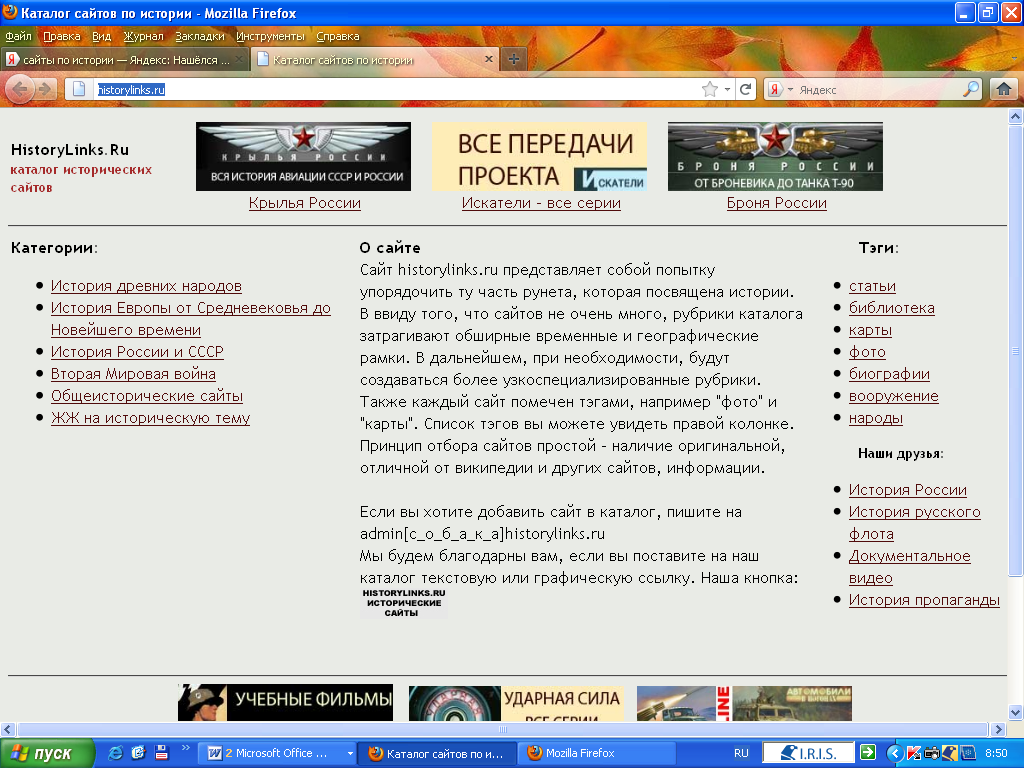The image size is (1024, 768).
Task: Open the Вид menu
Action: (x=101, y=36)
